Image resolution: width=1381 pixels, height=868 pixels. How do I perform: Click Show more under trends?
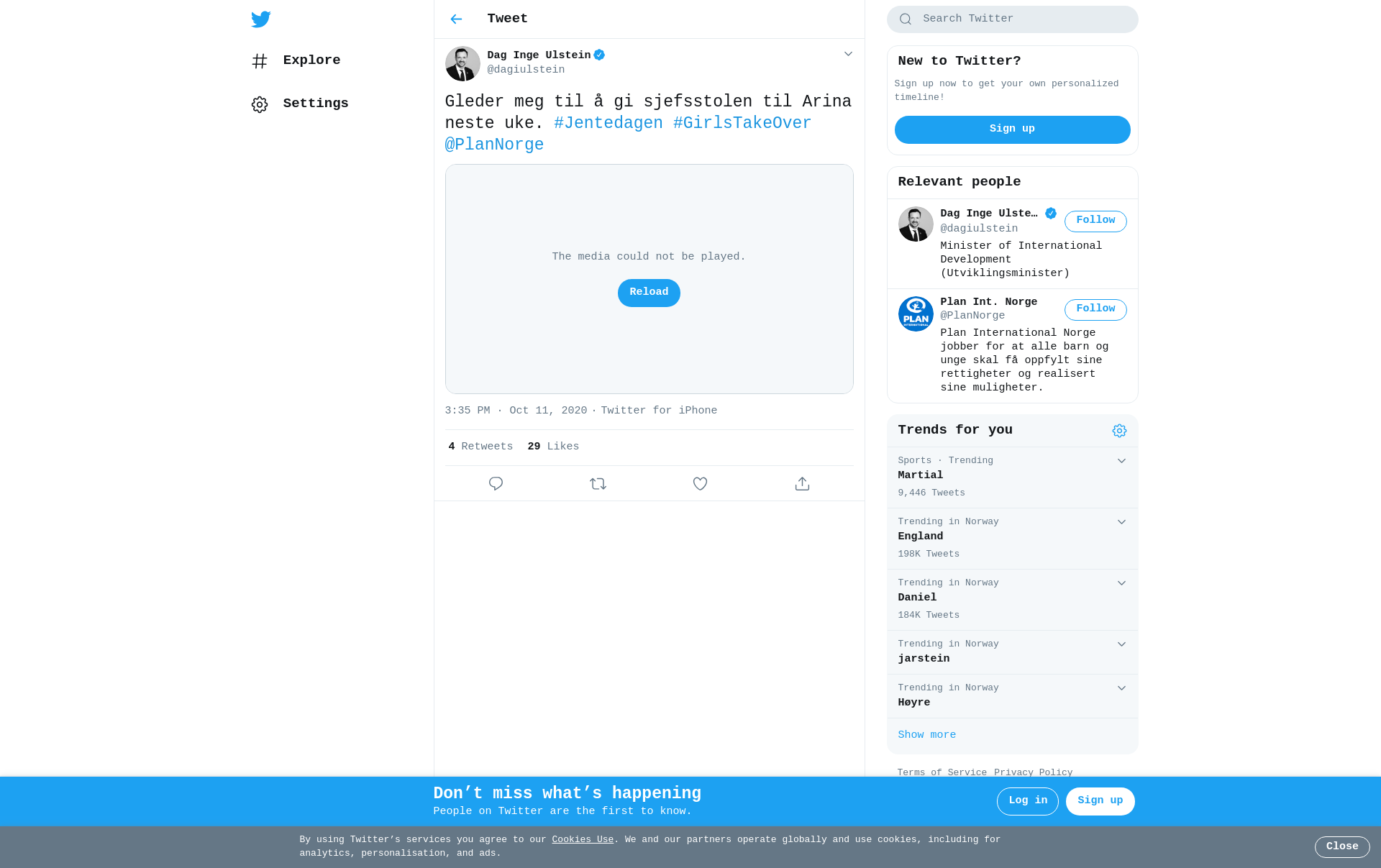pos(926,735)
